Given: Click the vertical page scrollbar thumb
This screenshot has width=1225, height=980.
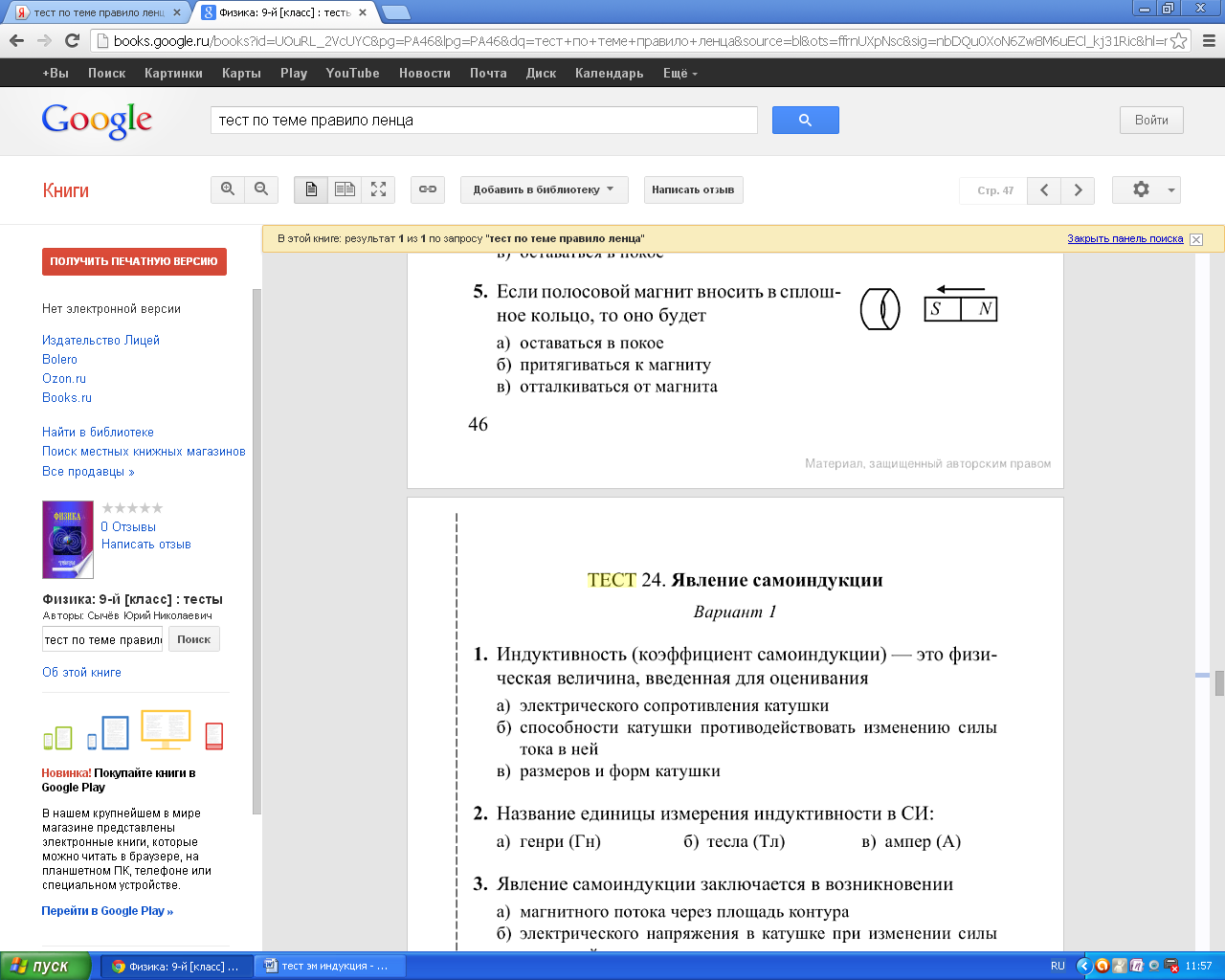Looking at the screenshot, I should pyautogui.click(x=1219, y=683).
